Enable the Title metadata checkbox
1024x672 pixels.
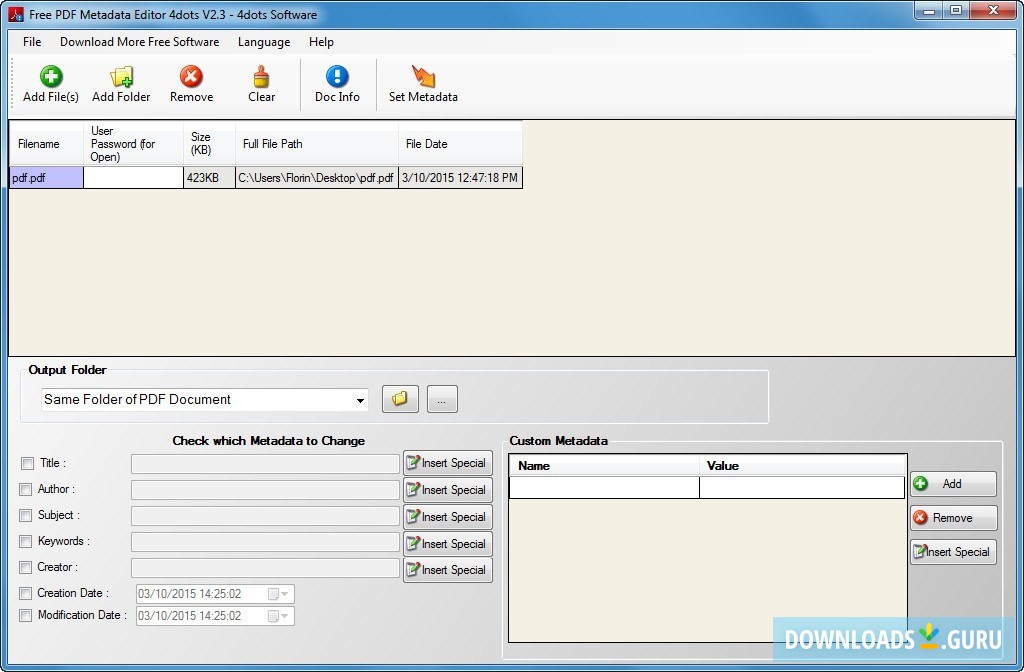pyautogui.click(x=27, y=464)
